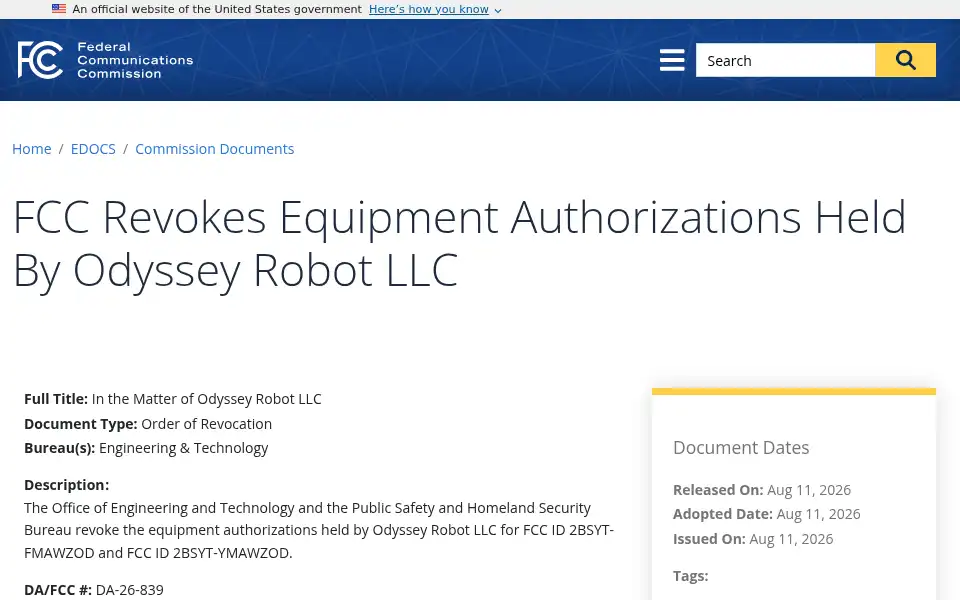The image size is (960, 600).
Task: Click Federal Communications Commission site name
Action: 135,60
